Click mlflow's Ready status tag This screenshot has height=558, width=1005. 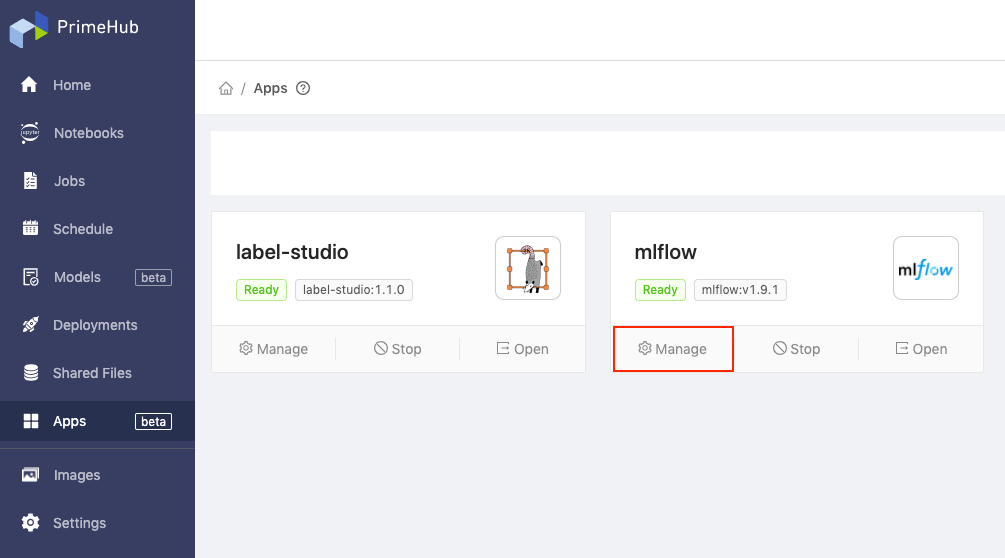[x=660, y=290]
